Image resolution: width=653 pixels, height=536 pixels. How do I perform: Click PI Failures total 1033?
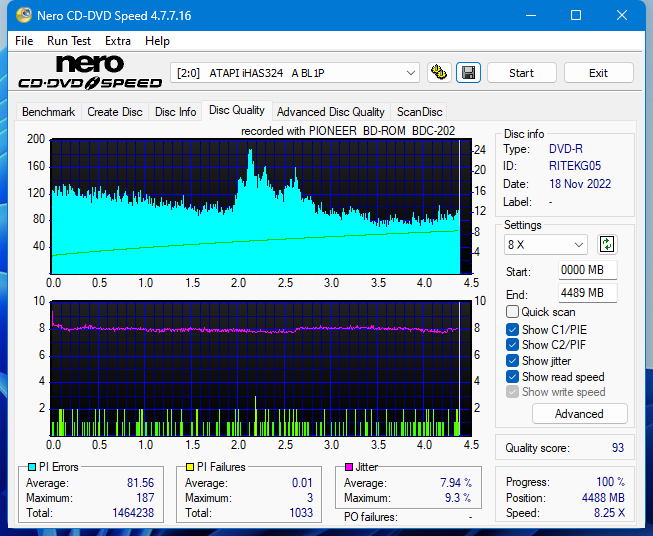(301, 513)
